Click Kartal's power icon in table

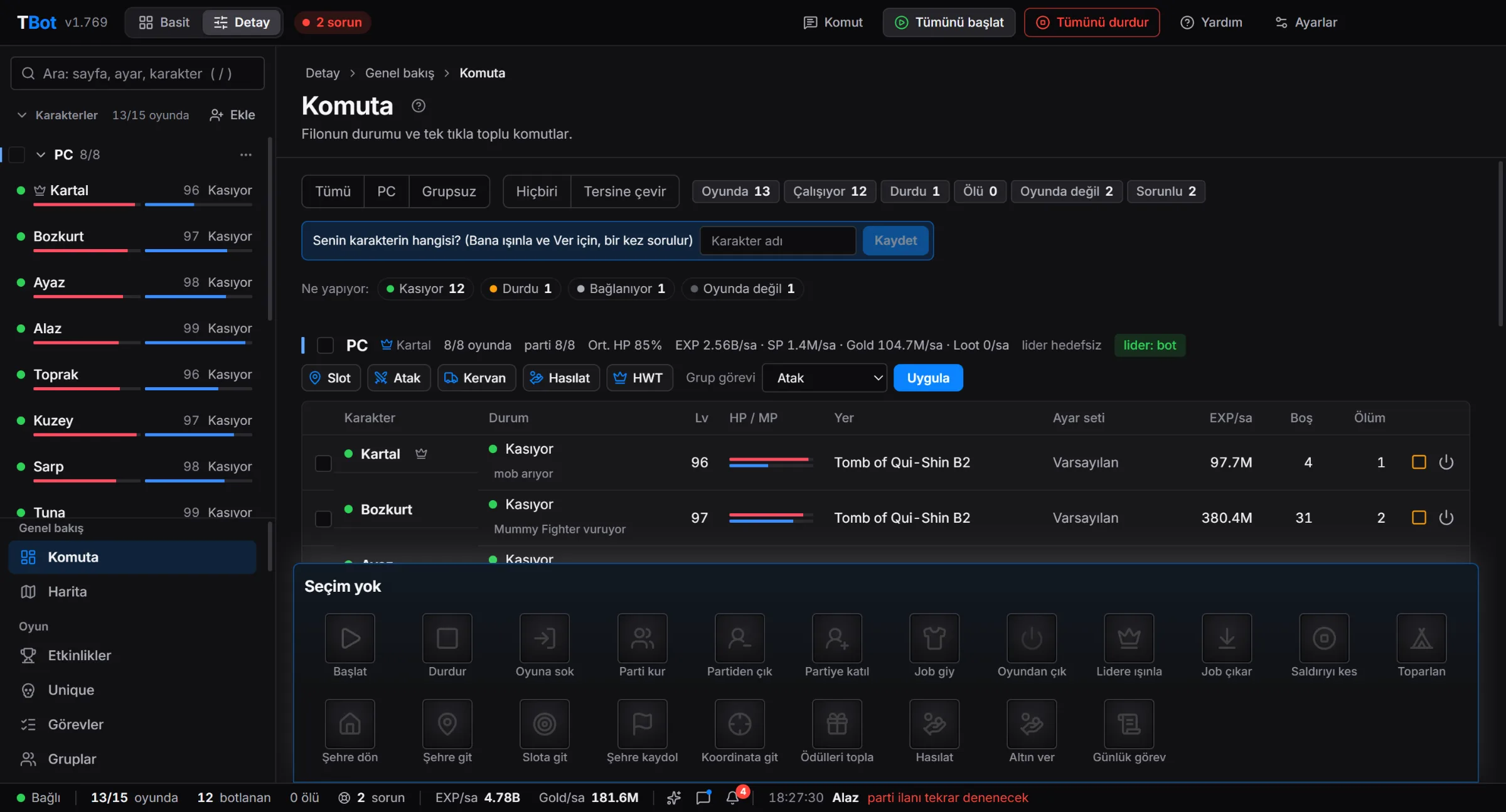pyautogui.click(x=1446, y=462)
